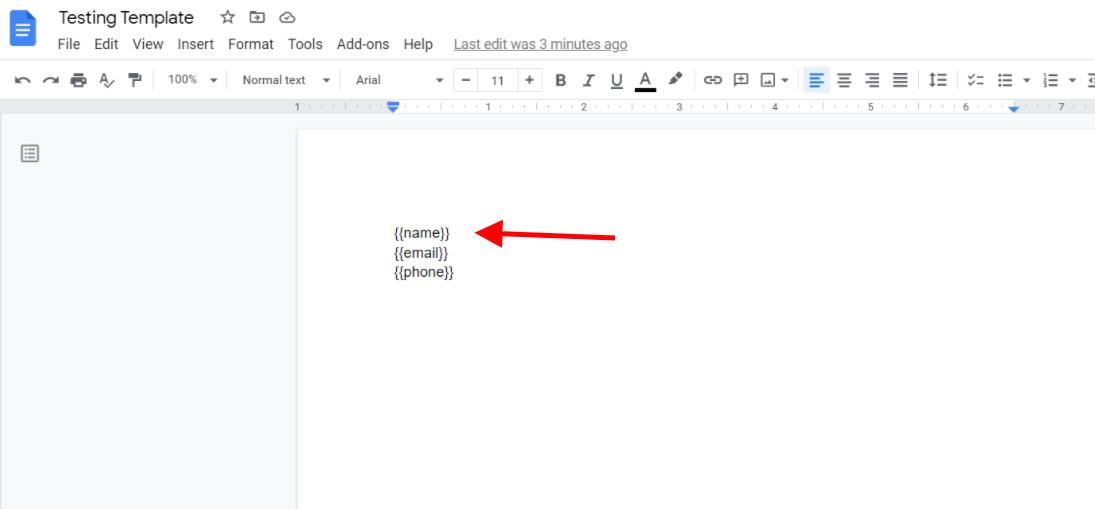Click the font size input field
Screen dimensions: 1095x509
[498, 80]
